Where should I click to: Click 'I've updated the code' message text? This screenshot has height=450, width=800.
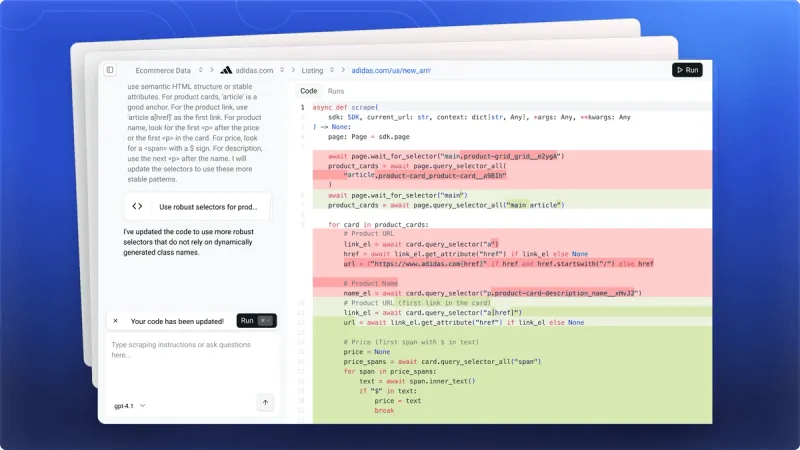[x=188, y=242]
